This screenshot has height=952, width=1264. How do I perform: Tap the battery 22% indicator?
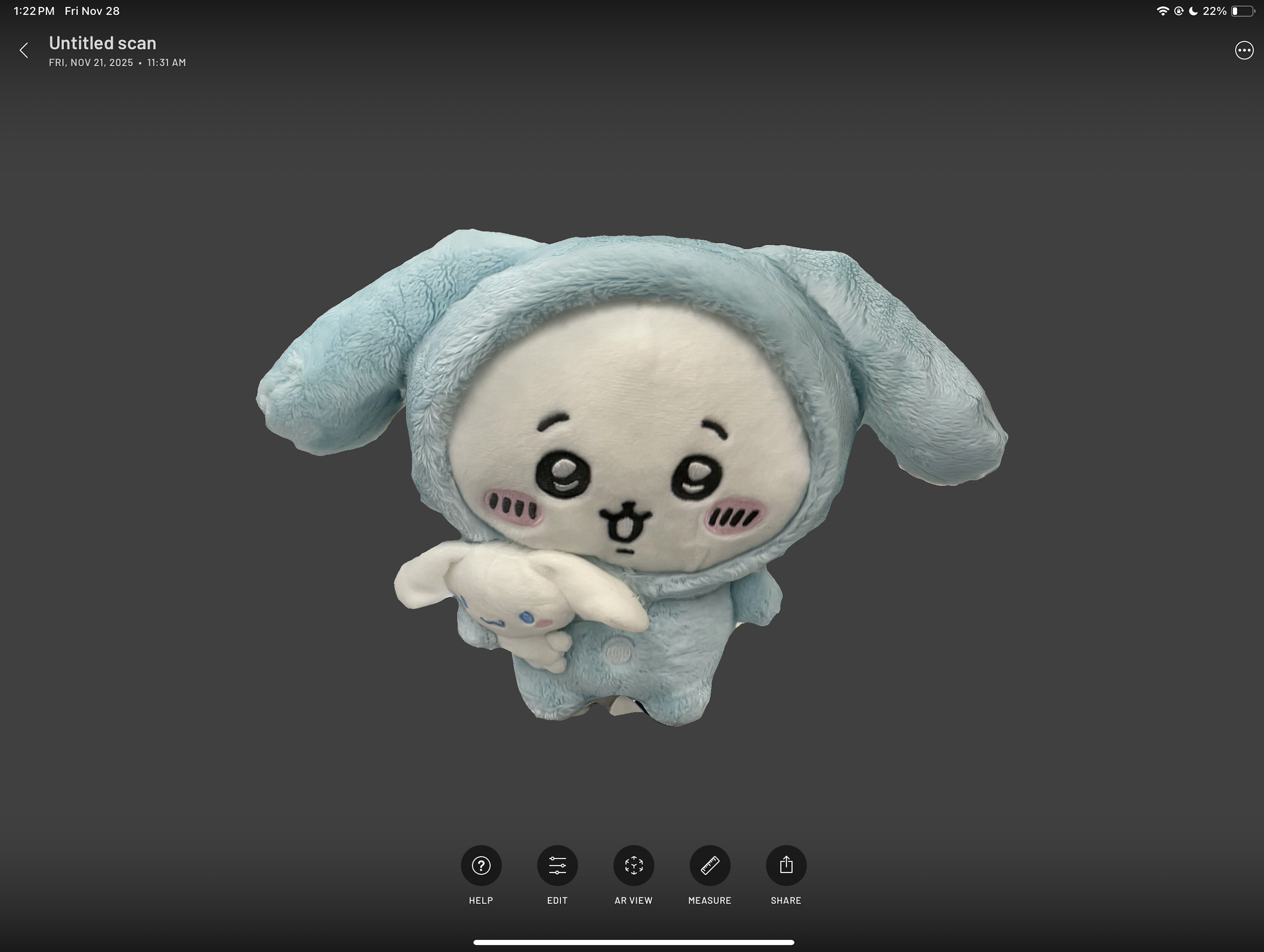pyautogui.click(x=1229, y=11)
